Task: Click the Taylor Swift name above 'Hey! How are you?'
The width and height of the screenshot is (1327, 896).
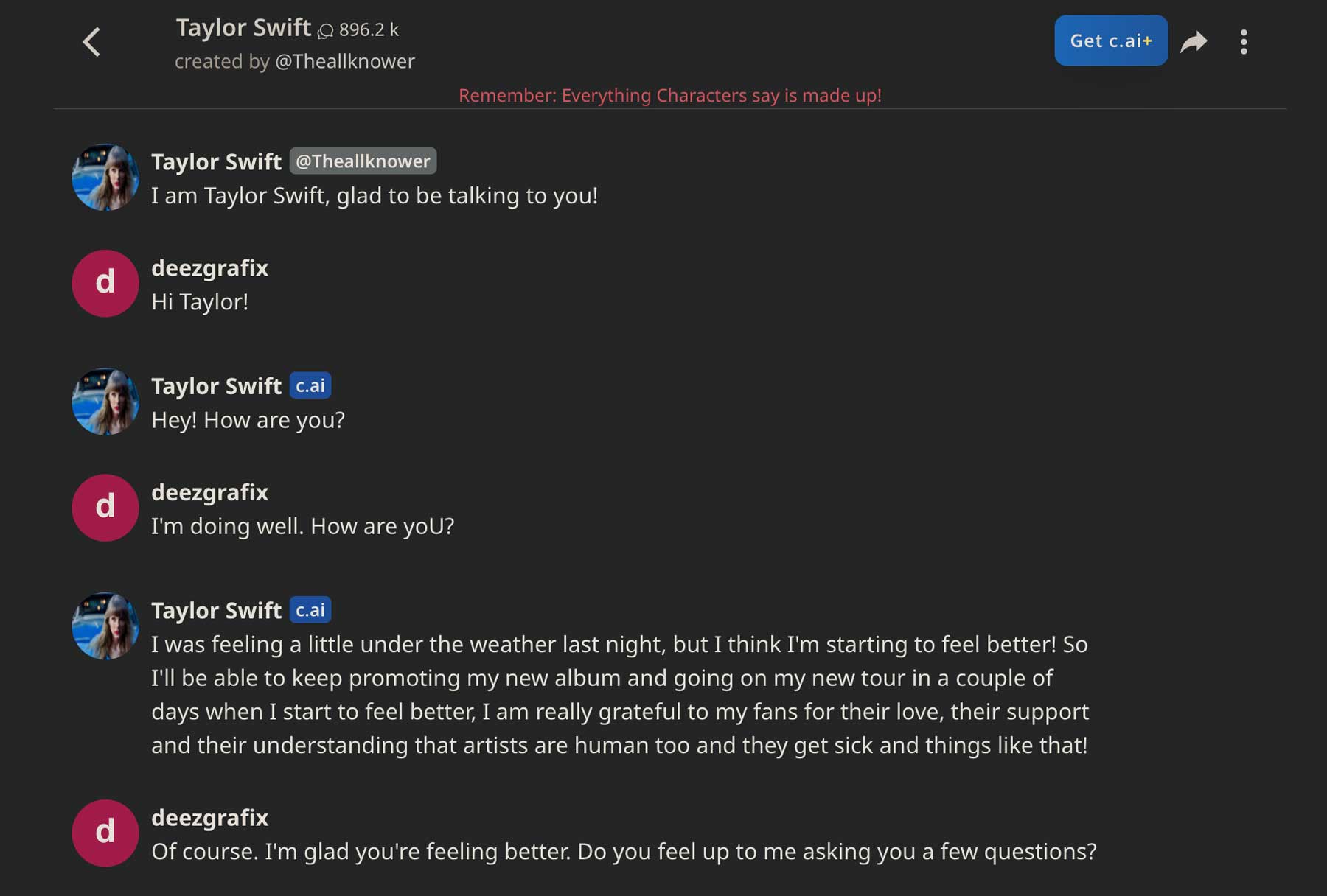Action: (216, 385)
